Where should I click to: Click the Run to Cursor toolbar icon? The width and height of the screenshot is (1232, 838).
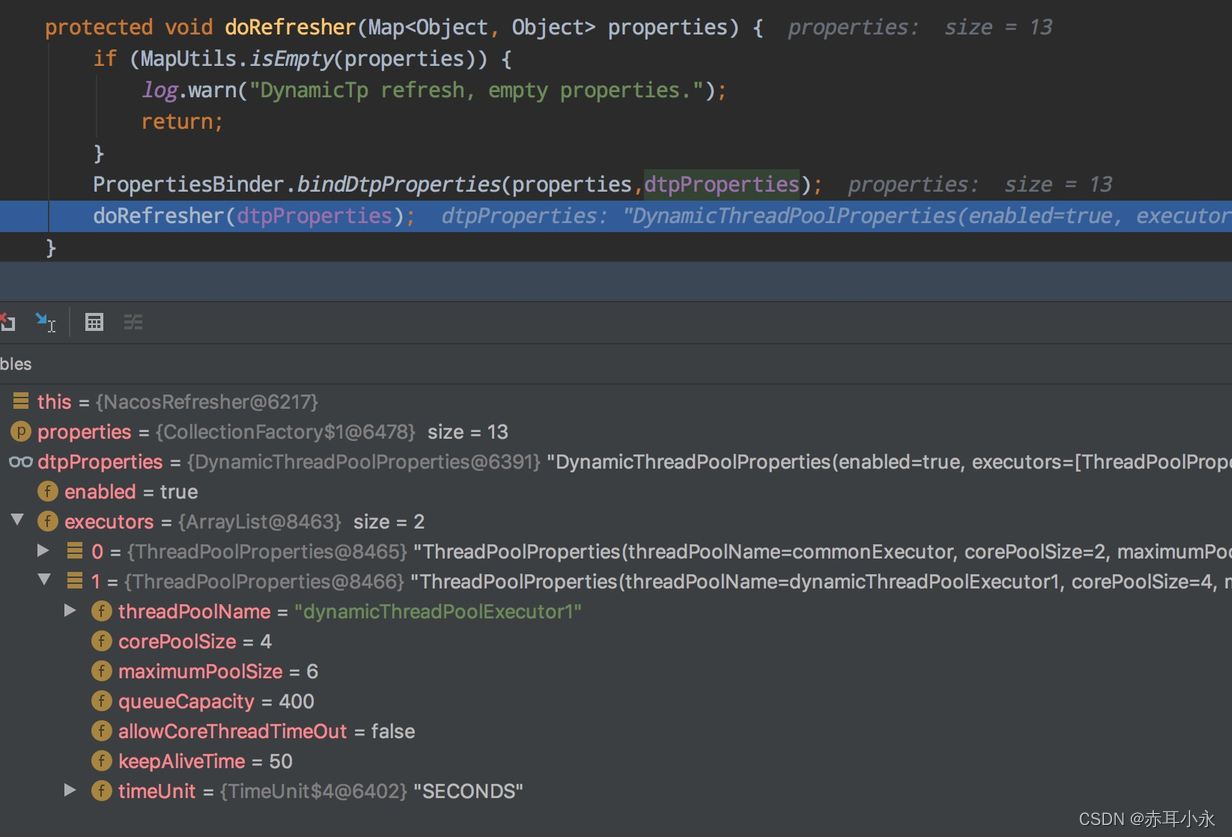click(x=45, y=322)
